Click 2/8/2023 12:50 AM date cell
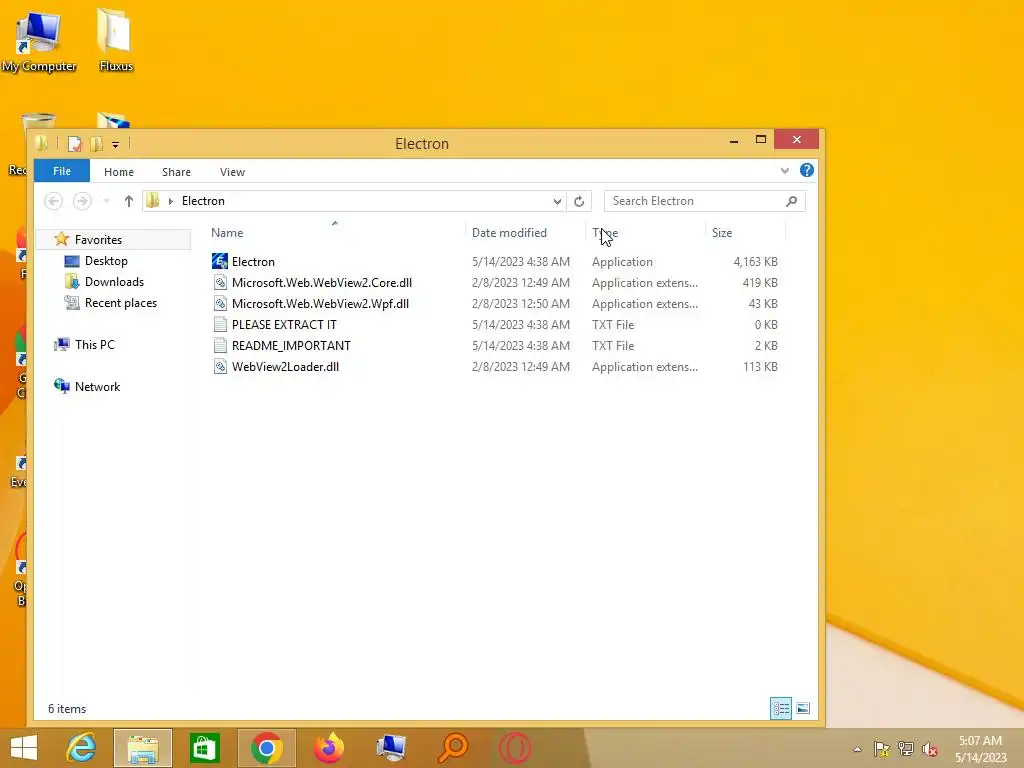The height and width of the screenshot is (768, 1024). (520, 304)
